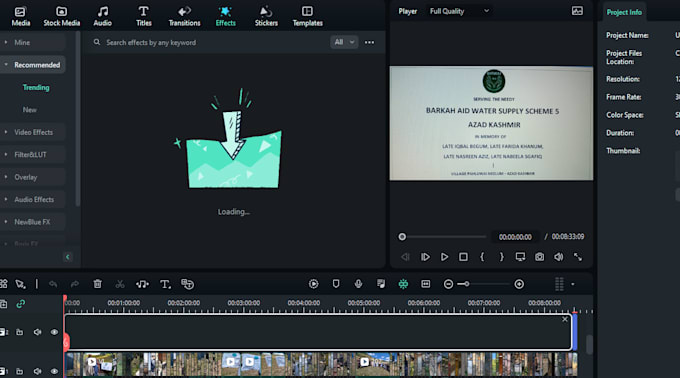Open the Stock Media tab

coord(62,16)
